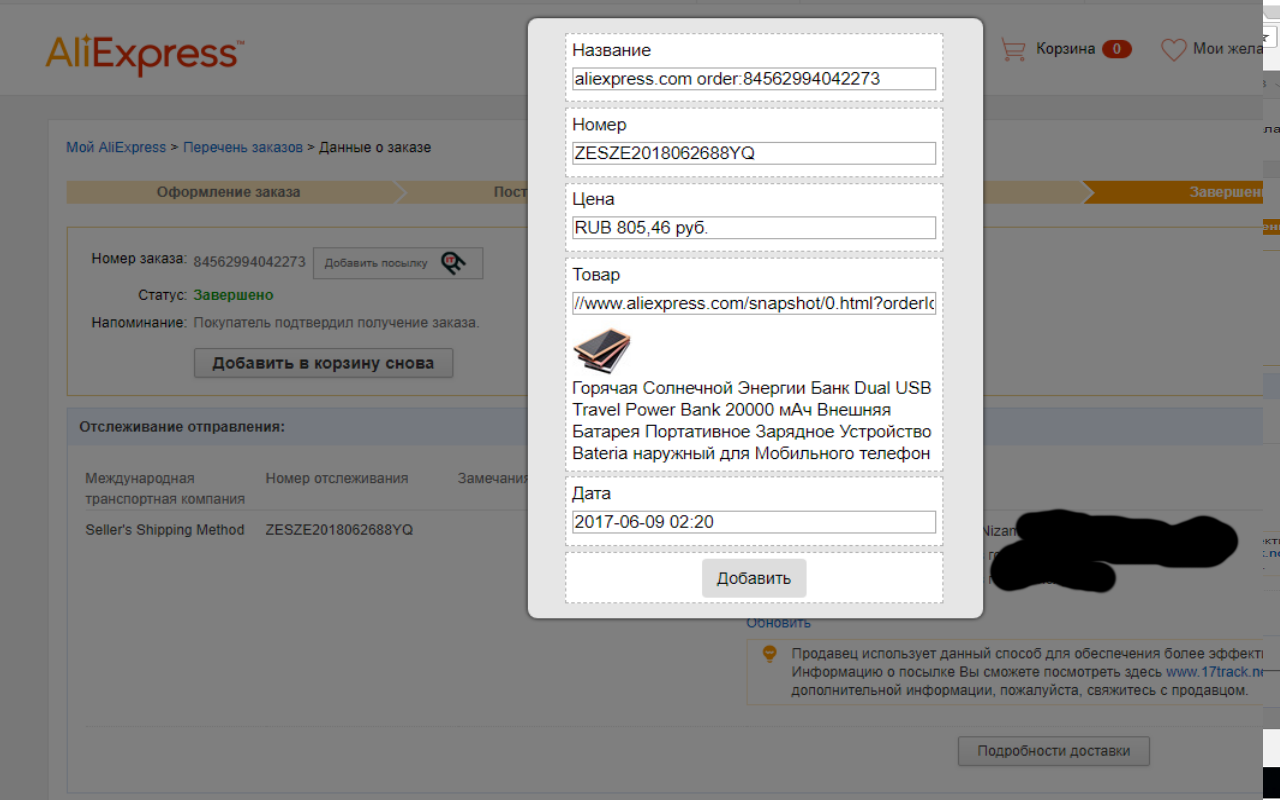Click order number 84562994042273 on page
The width and height of the screenshot is (1280, 800).
(x=249, y=262)
